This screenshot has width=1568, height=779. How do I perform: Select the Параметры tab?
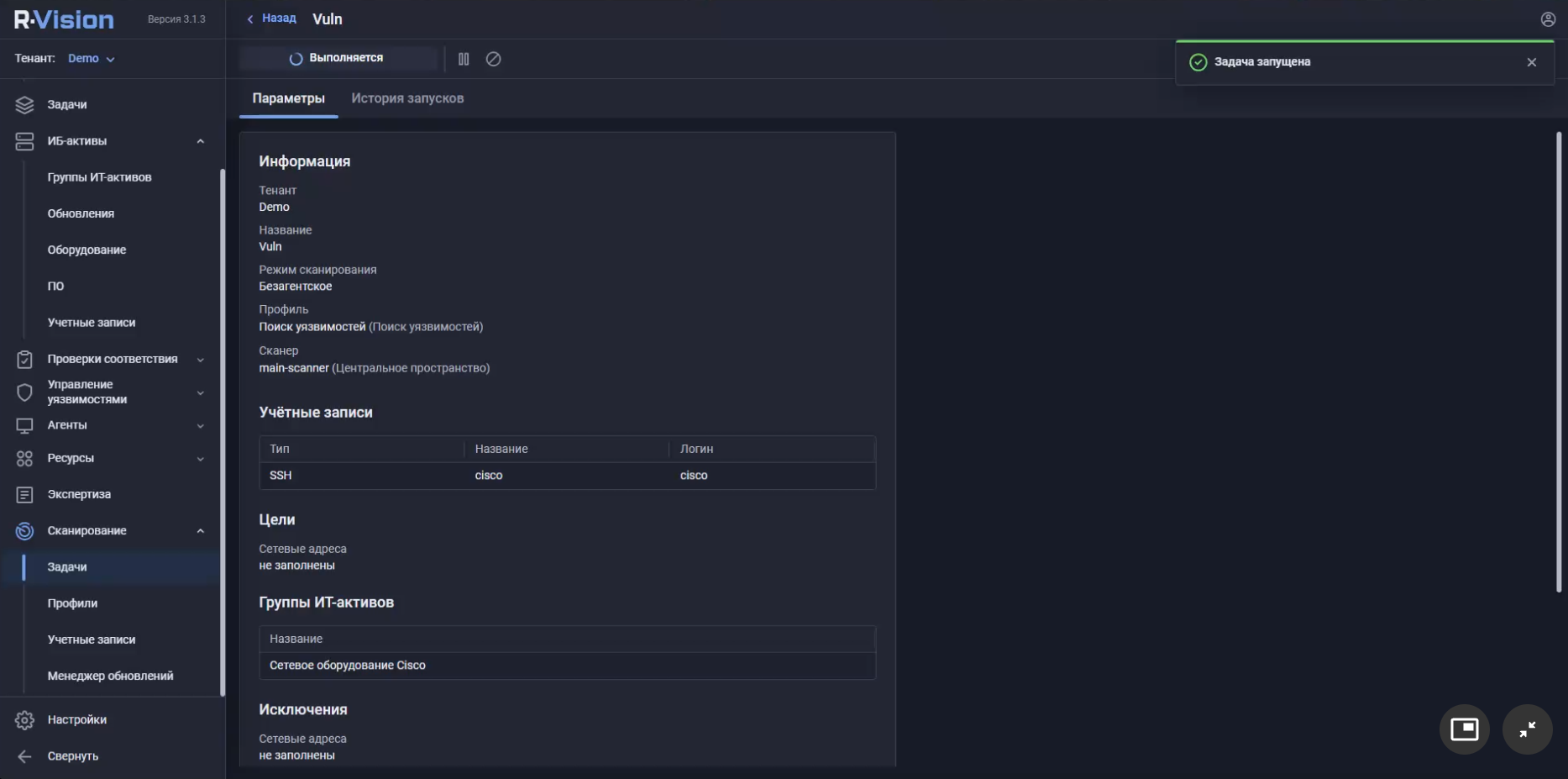(288, 98)
